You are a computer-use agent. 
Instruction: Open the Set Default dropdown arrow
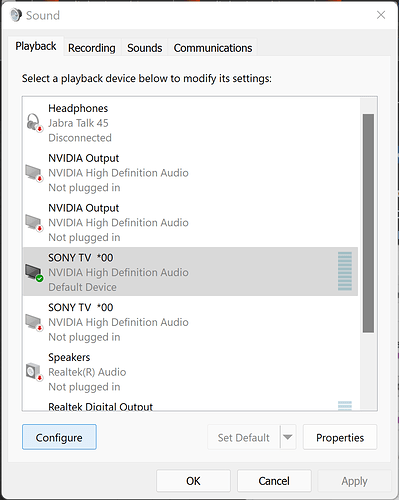(288, 437)
